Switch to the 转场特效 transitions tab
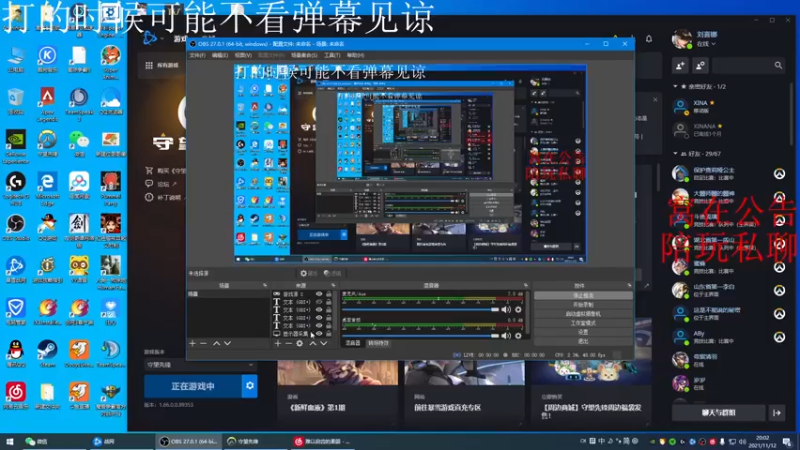This screenshot has width=800, height=450. 378,343
